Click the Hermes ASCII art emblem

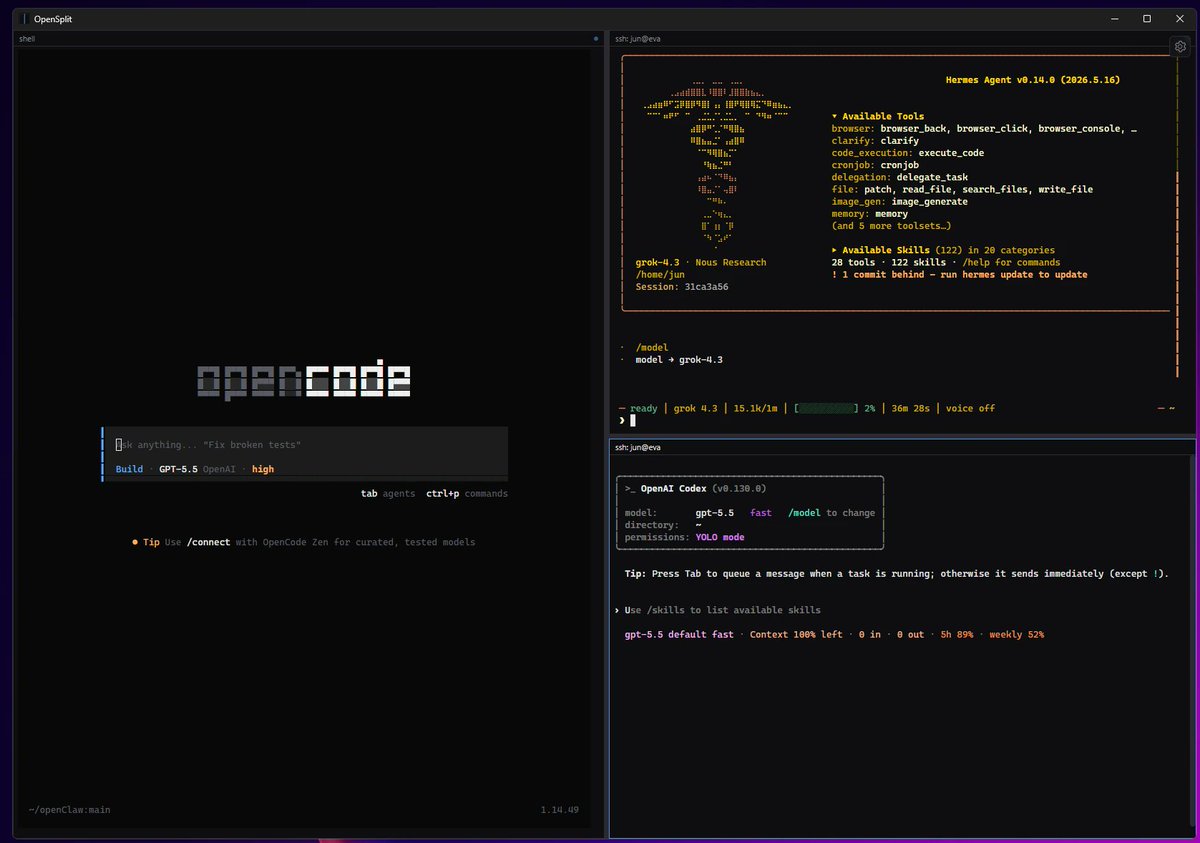click(717, 164)
